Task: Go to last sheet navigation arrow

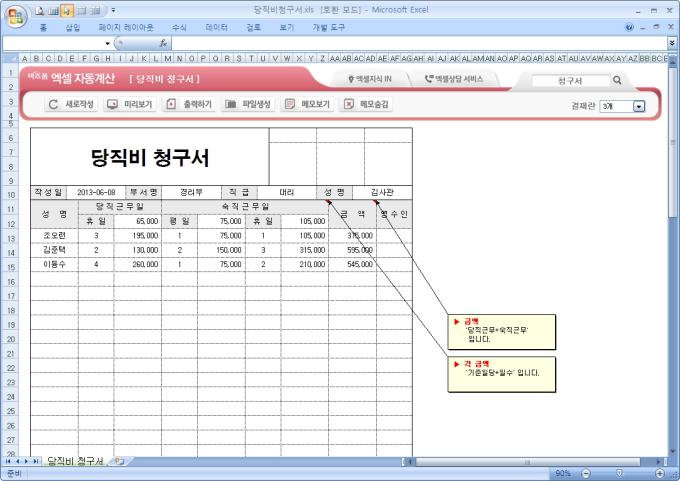Action: [x=36, y=461]
